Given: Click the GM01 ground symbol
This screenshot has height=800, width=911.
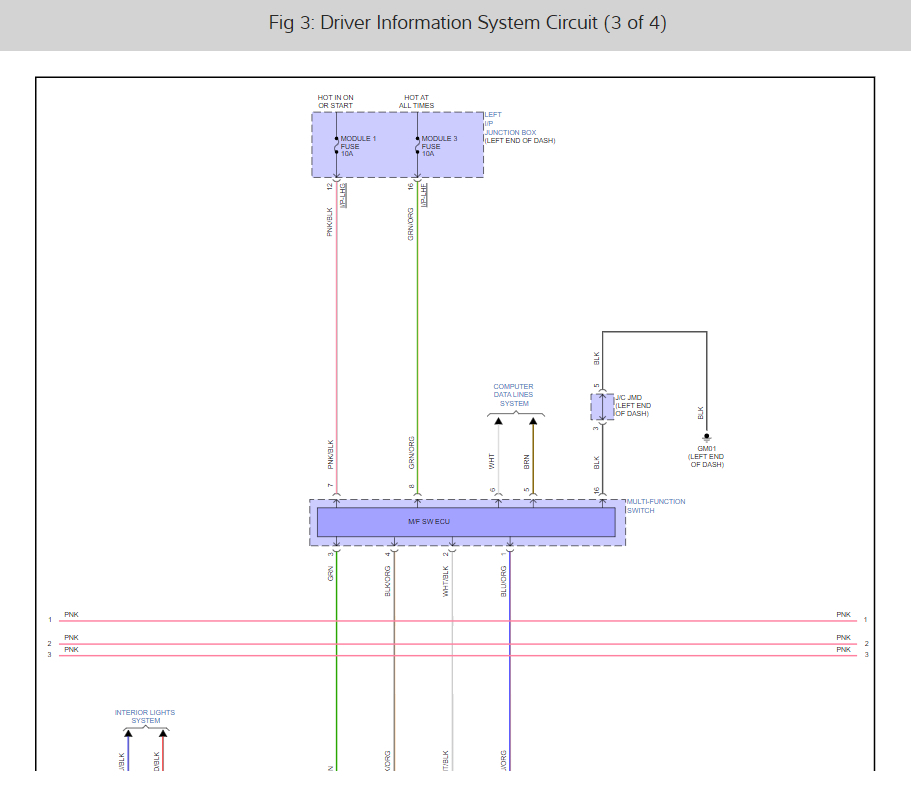Looking at the screenshot, I should click(x=706, y=437).
